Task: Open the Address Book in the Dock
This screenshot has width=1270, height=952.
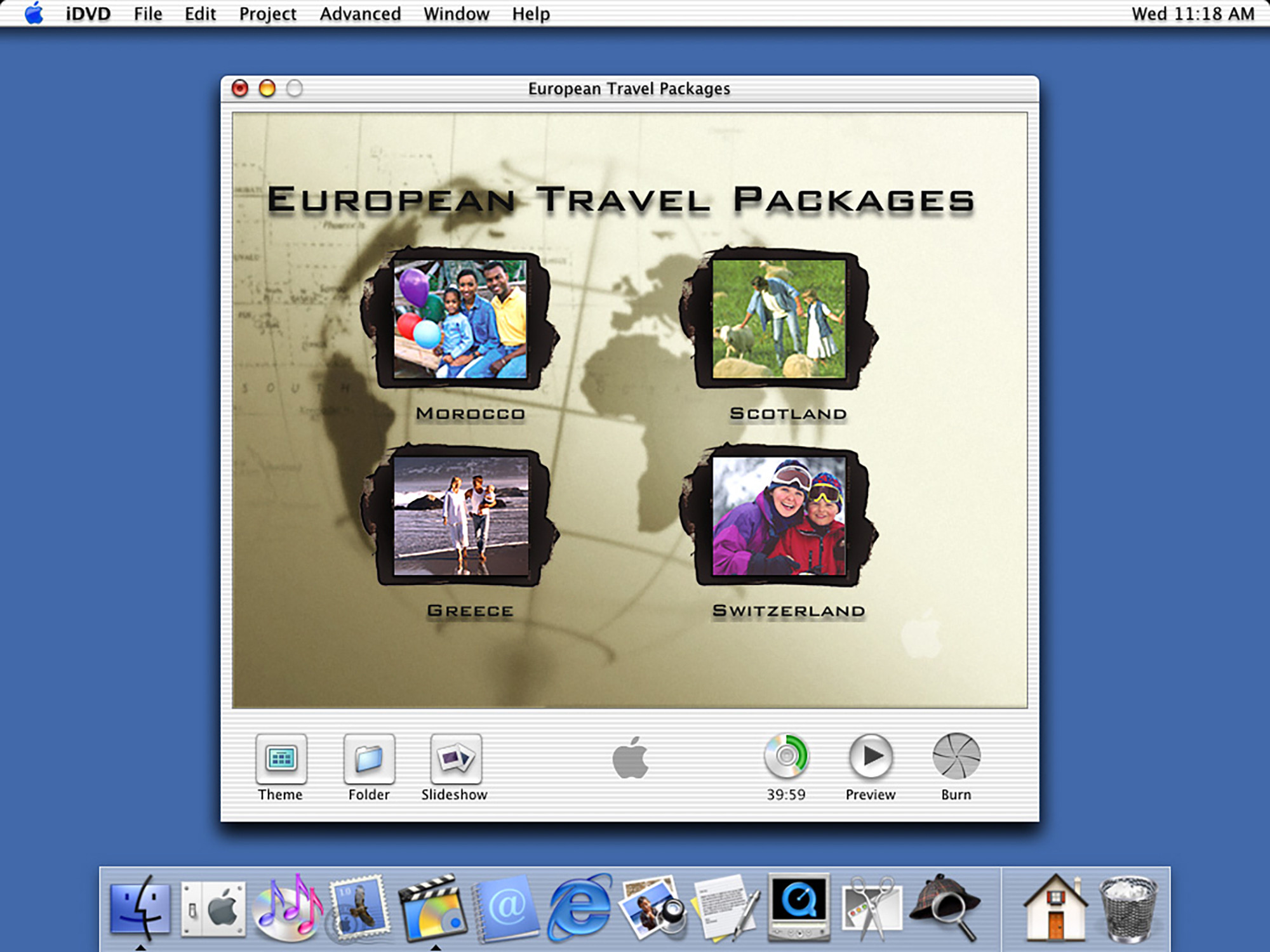Action: [x=505, y=909]
